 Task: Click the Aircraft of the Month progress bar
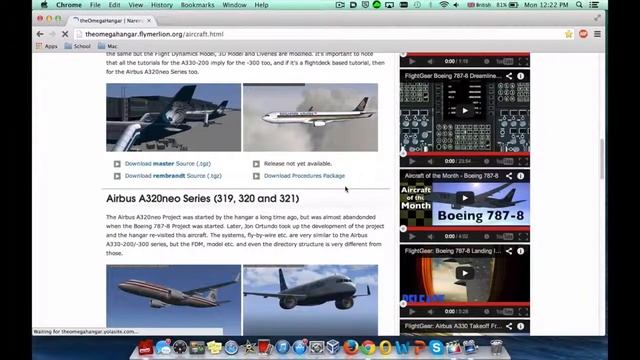tap(465, 229)
